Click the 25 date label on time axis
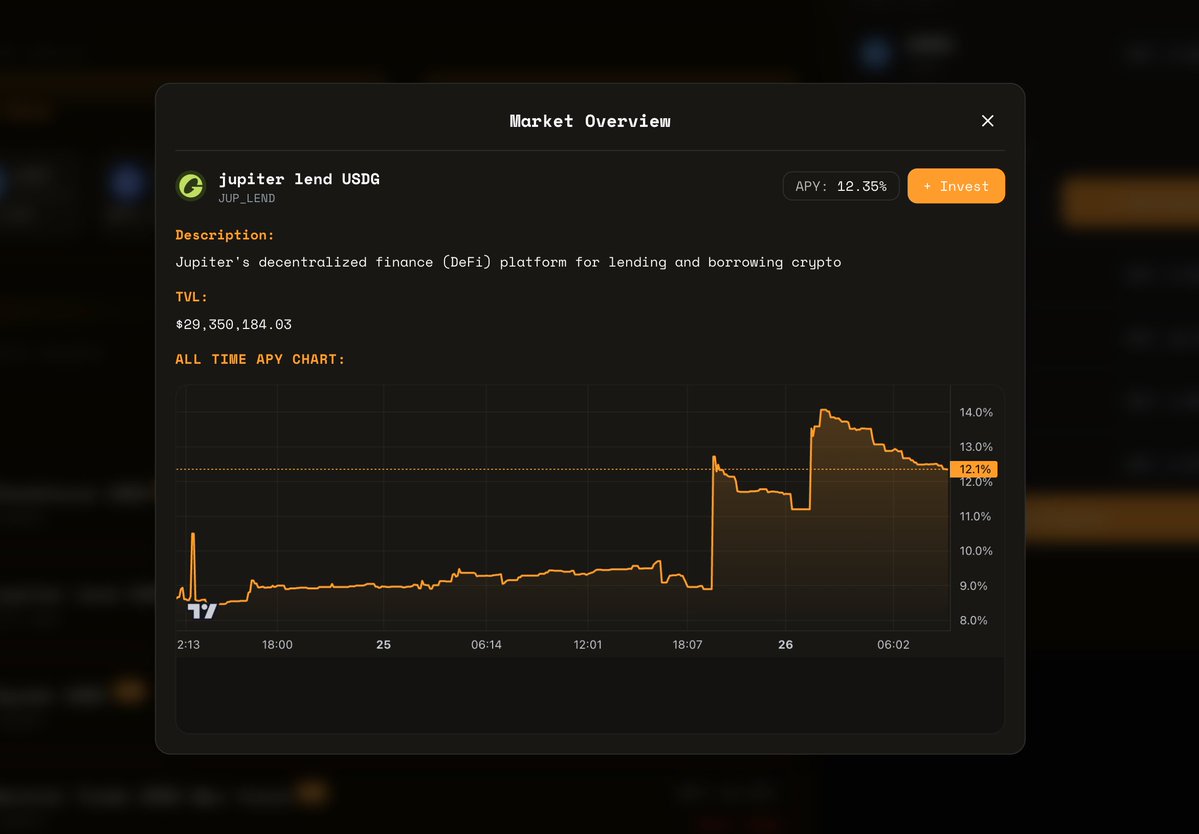 click(383, 644)
